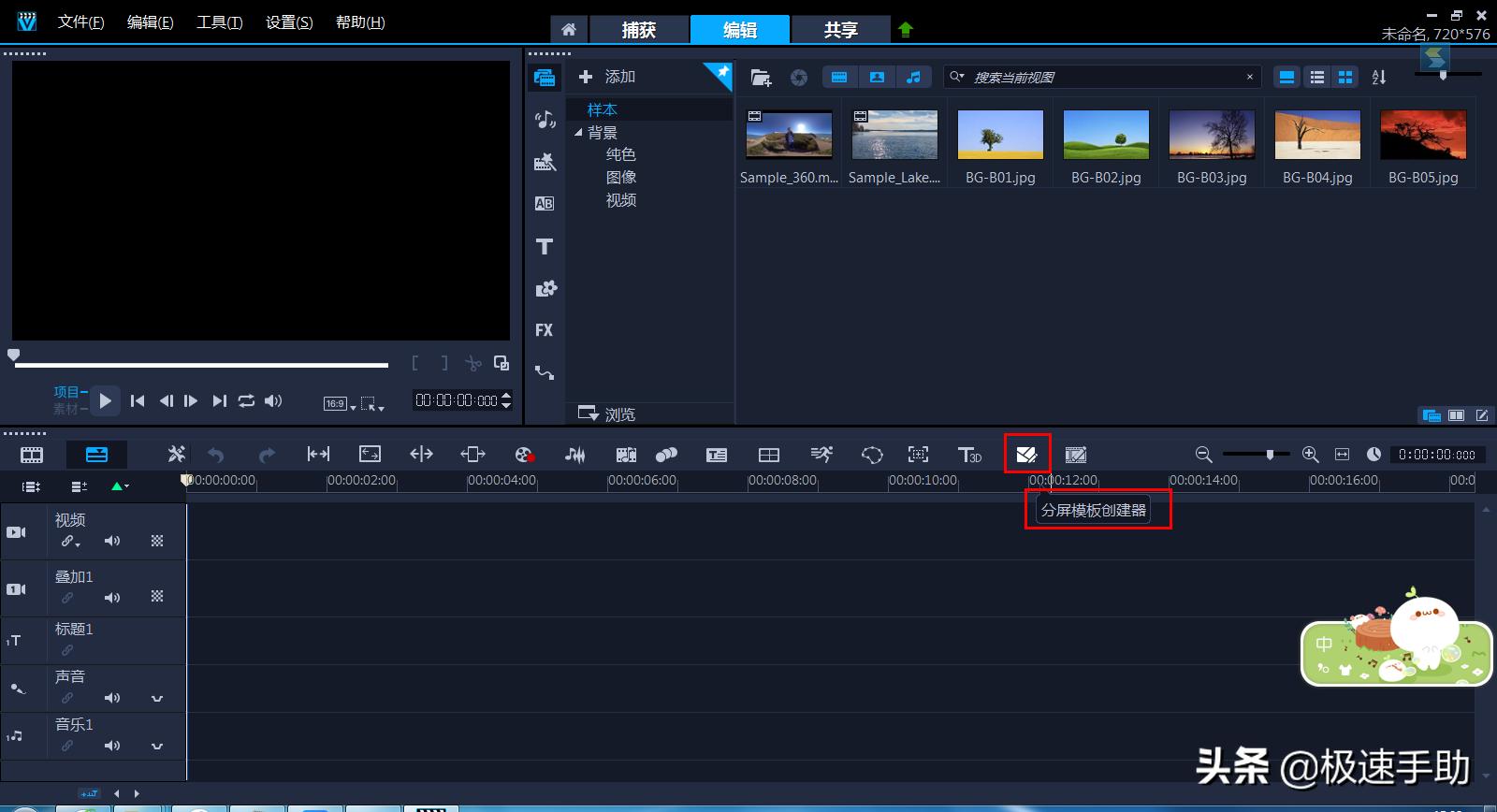Expand the 声音 track chevron
This screenshot has height=812, width=1497.
point(157,698)
